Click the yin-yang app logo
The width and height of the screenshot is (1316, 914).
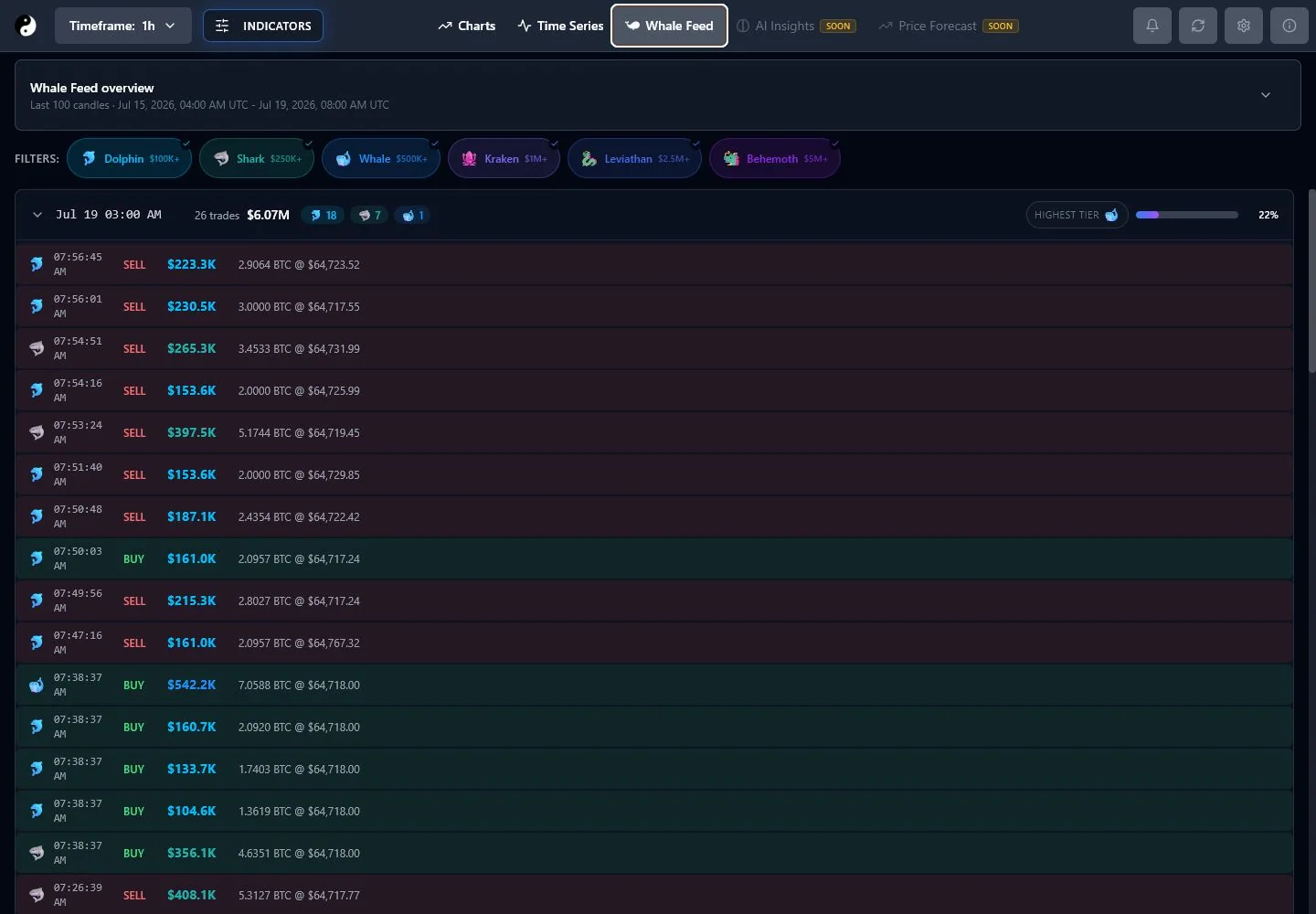pyautogui.click(x=27, y=26)
